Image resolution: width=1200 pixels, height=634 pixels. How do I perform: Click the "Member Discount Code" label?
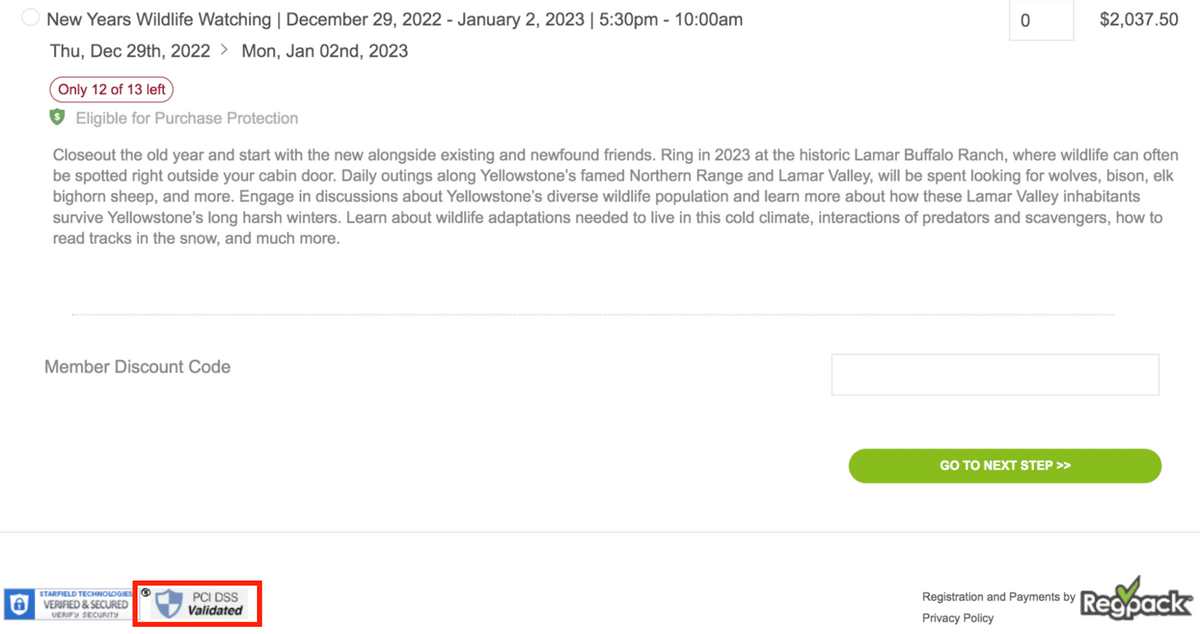click(x=138, y=367)
